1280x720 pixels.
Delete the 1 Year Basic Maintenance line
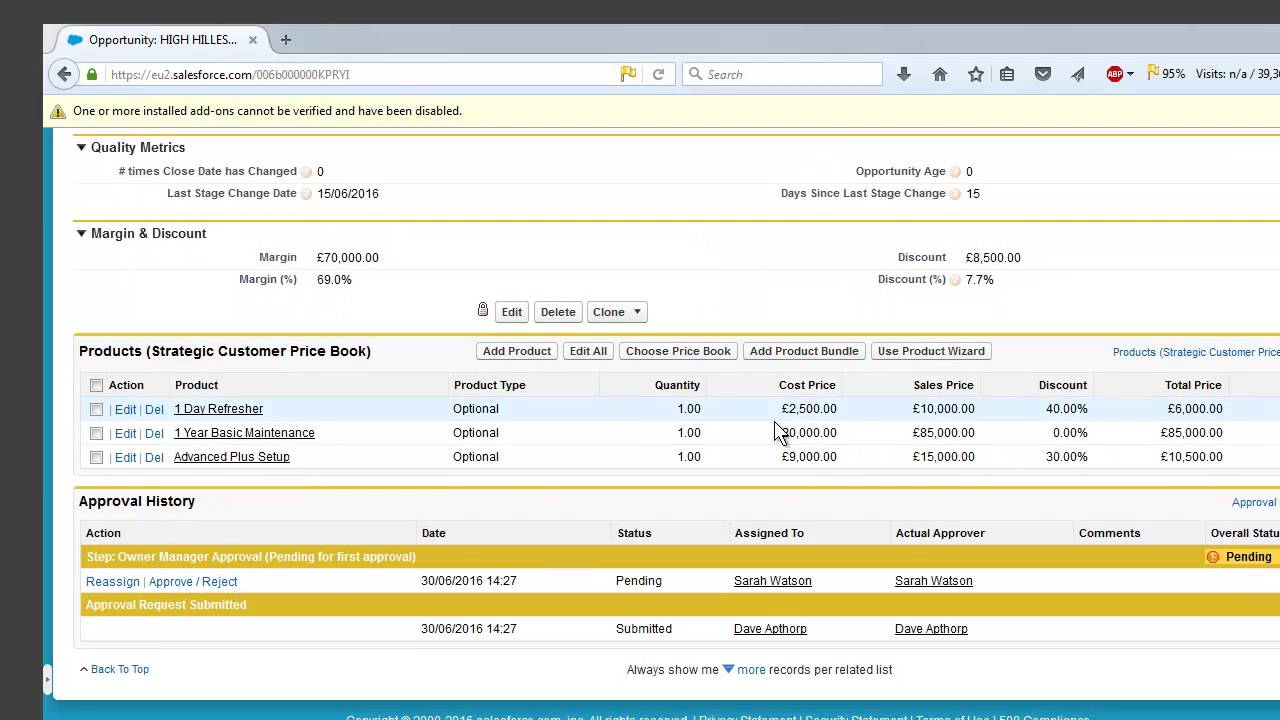[x=154, y=433]
